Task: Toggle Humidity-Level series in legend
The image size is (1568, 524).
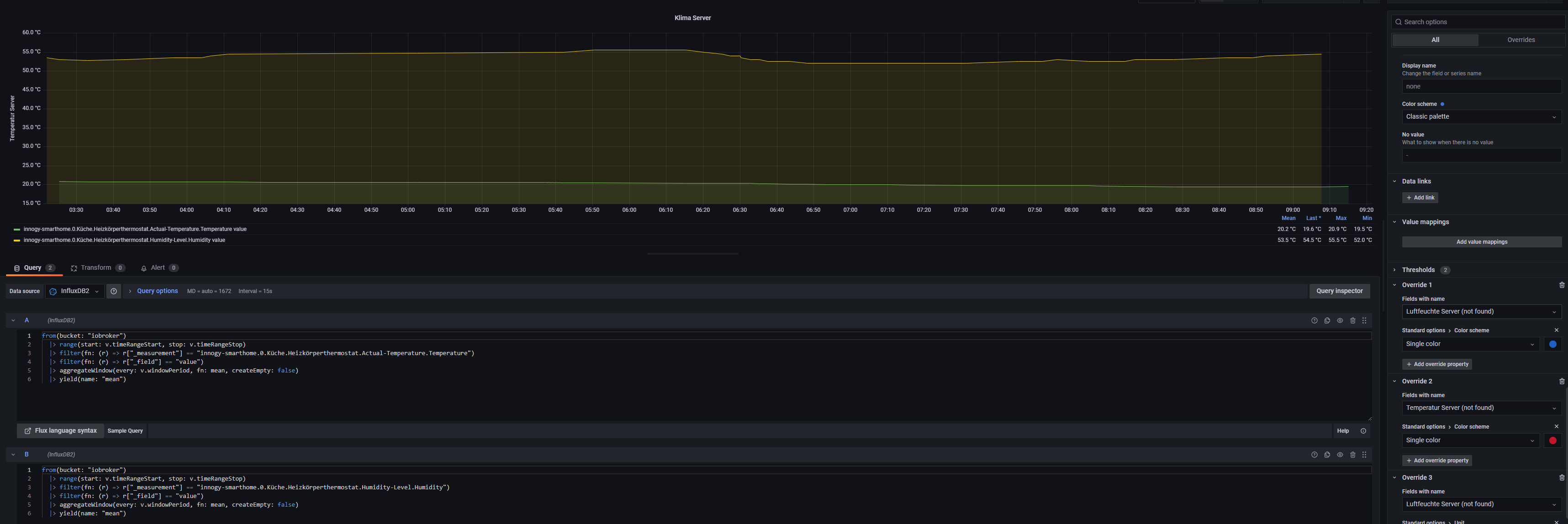Action: [124, 241]
